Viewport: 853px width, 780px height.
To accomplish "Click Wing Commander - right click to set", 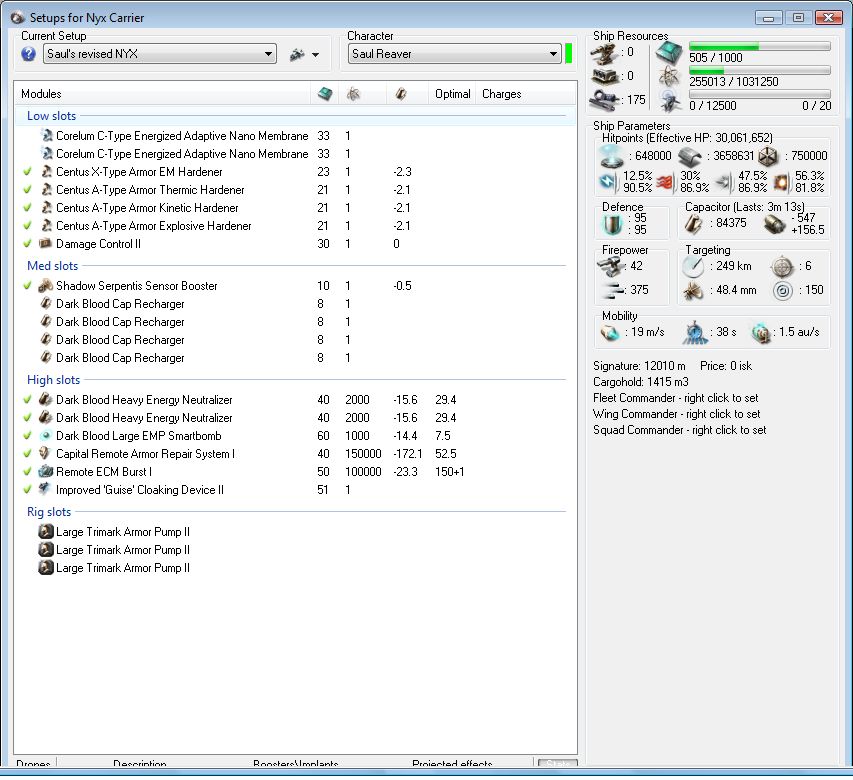I will click(677, 414).
